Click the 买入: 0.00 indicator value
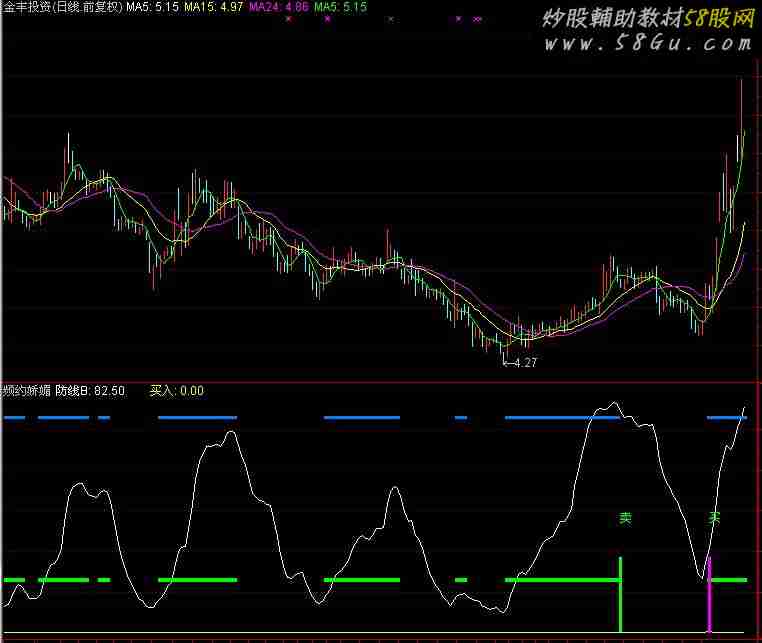Image resolution: width=762 pixels, height=643 pixels. tap(177, 391)
